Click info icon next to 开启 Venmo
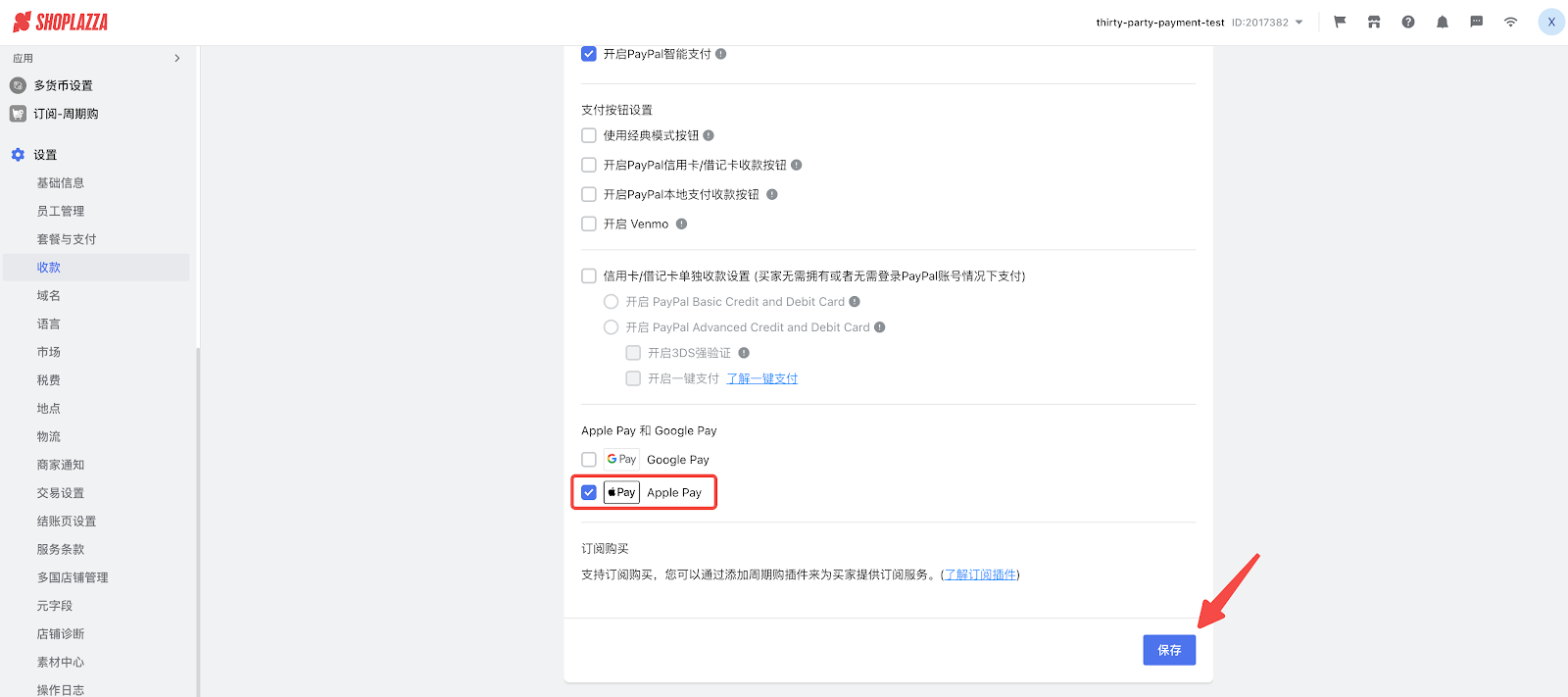1568x697 pixels. click(682, 224)
